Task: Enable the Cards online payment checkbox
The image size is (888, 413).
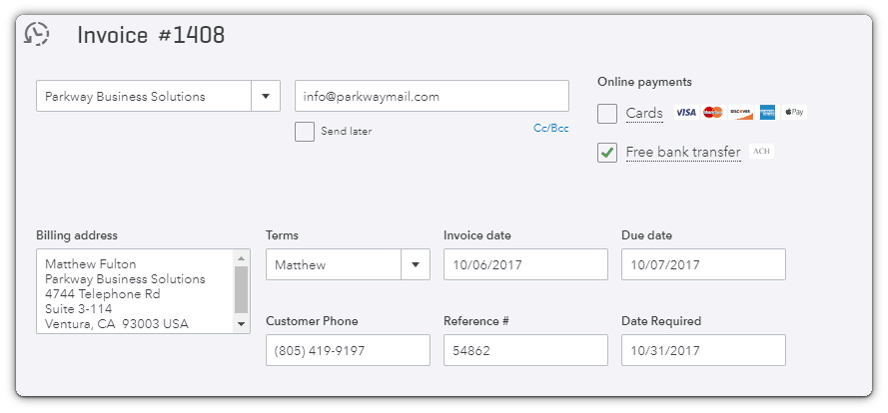Action: (607, 114)
